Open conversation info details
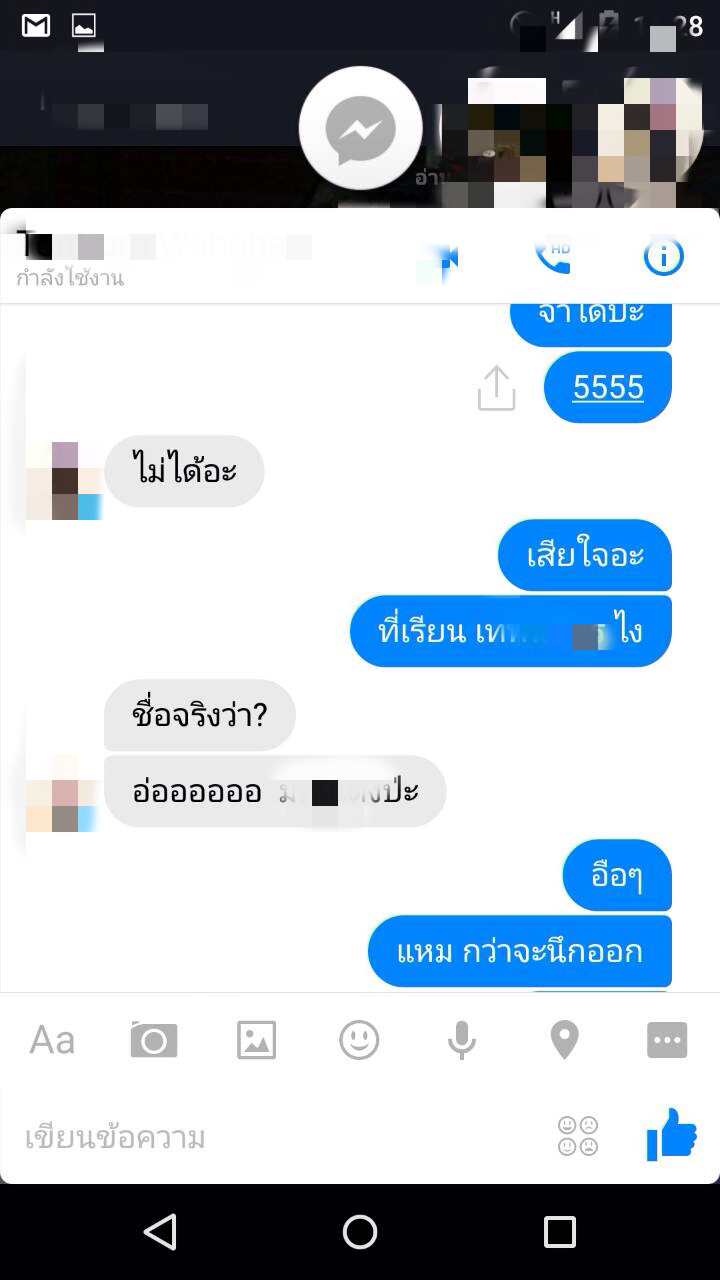The image size is (720, 1280). click(x=663, y=257)
